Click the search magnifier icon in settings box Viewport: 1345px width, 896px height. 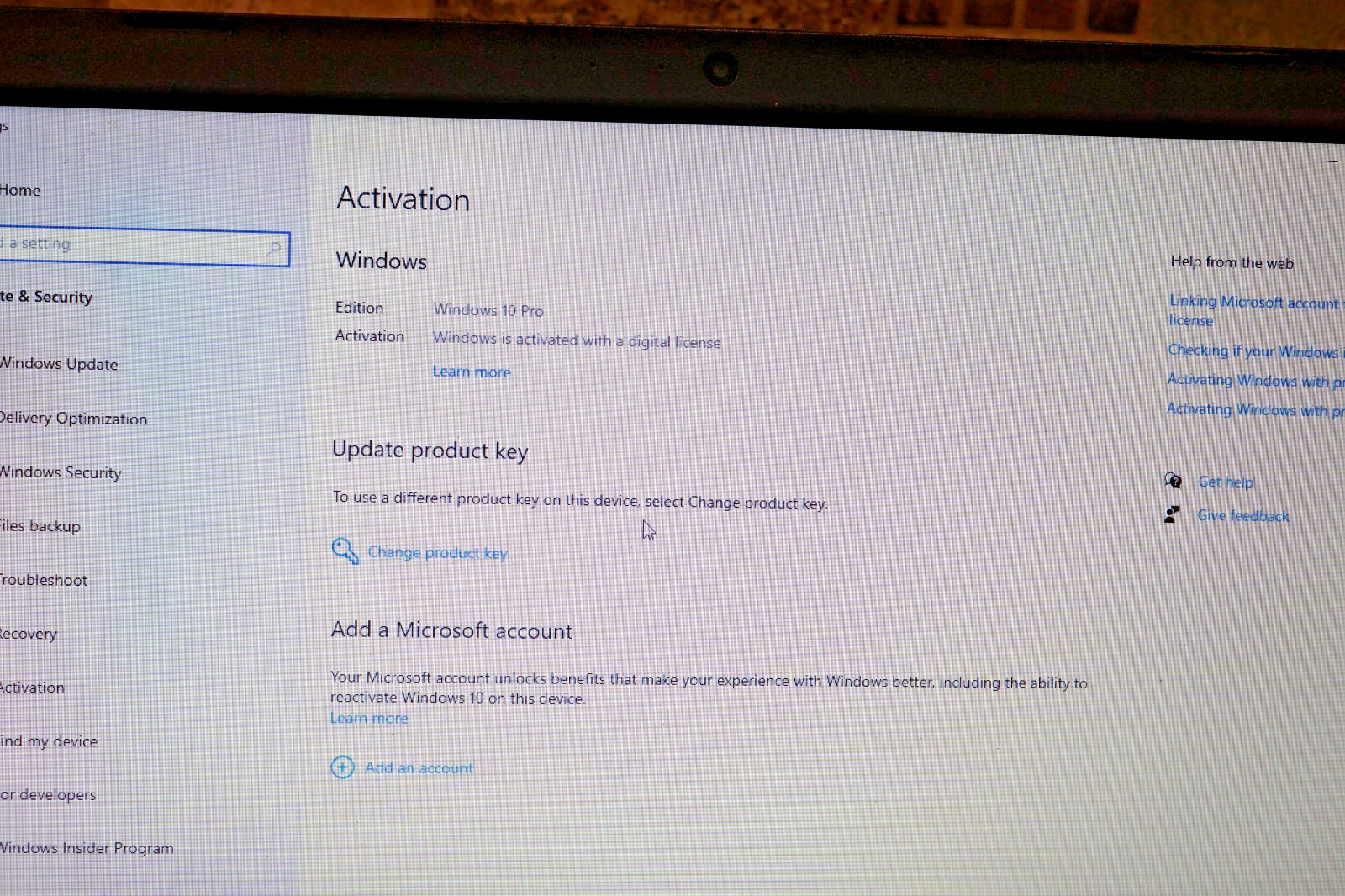tap(274, 248)
